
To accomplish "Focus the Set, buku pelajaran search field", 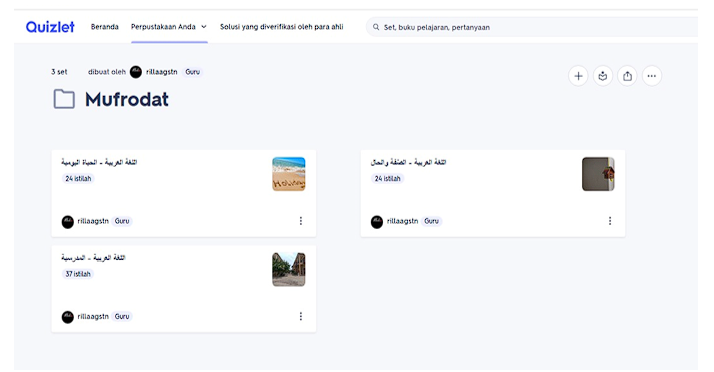I will 532,27.
